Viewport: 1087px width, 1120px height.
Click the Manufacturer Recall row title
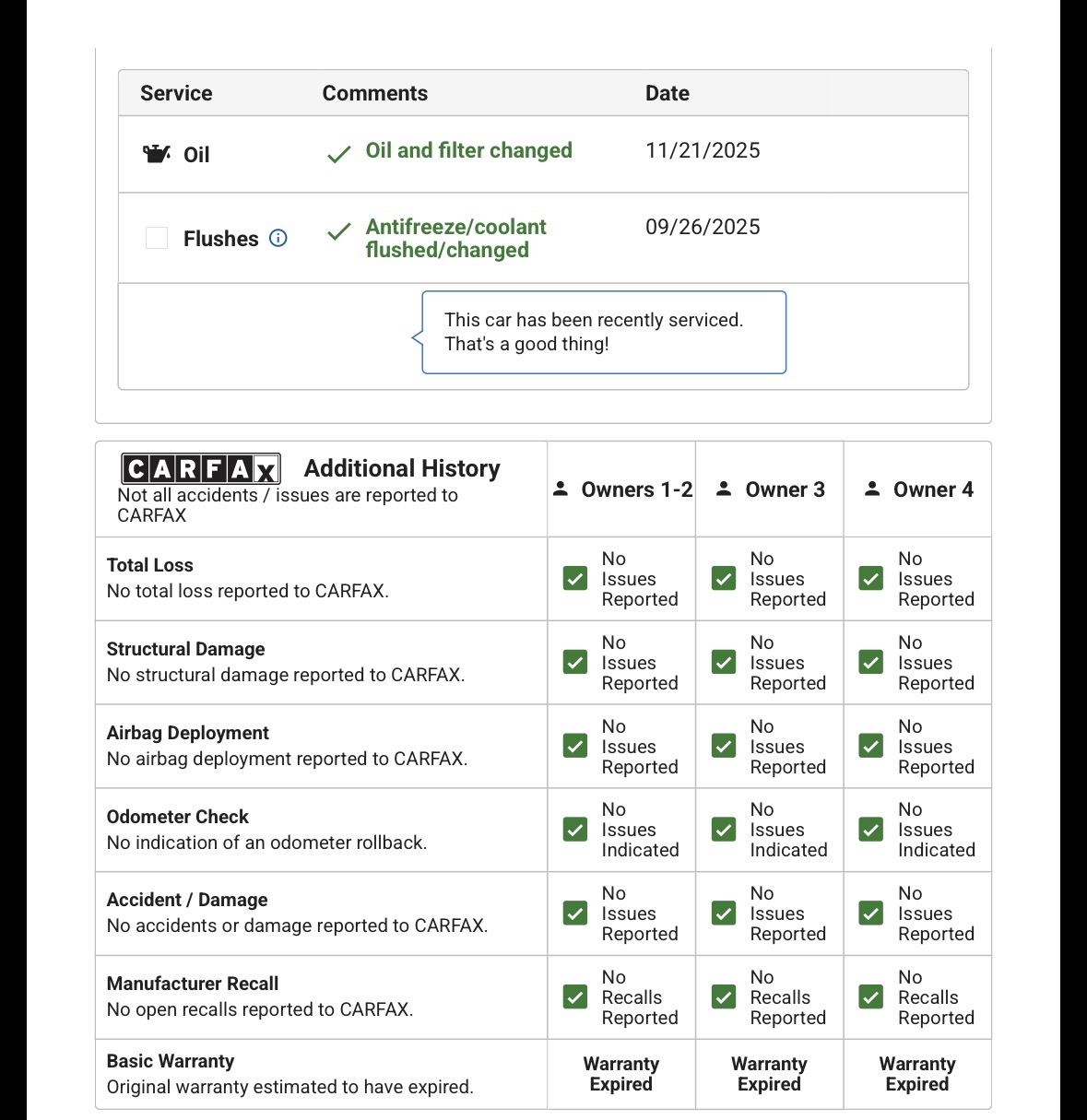coord(193,984)
